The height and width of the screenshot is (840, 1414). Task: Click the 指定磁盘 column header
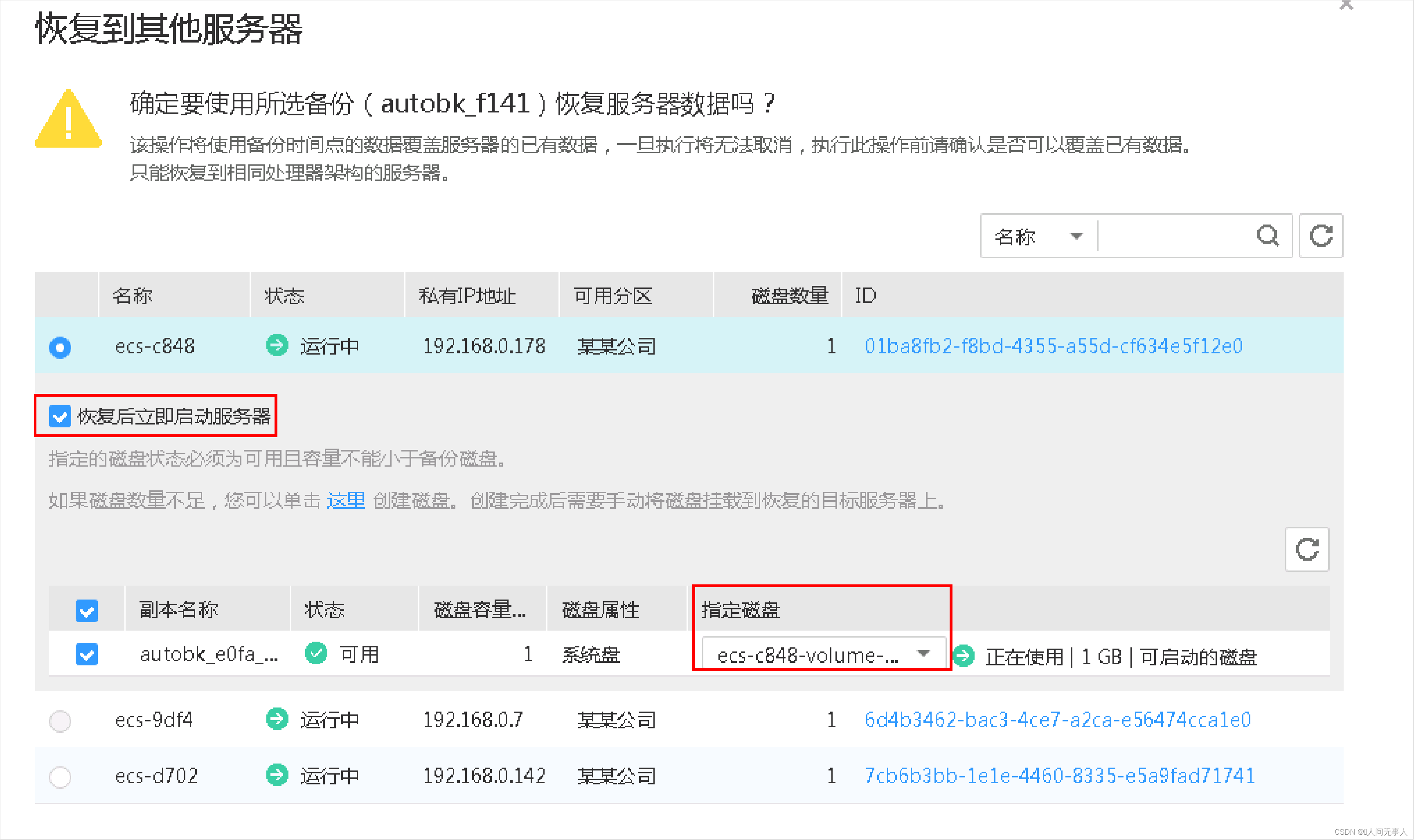pos(741,610)
